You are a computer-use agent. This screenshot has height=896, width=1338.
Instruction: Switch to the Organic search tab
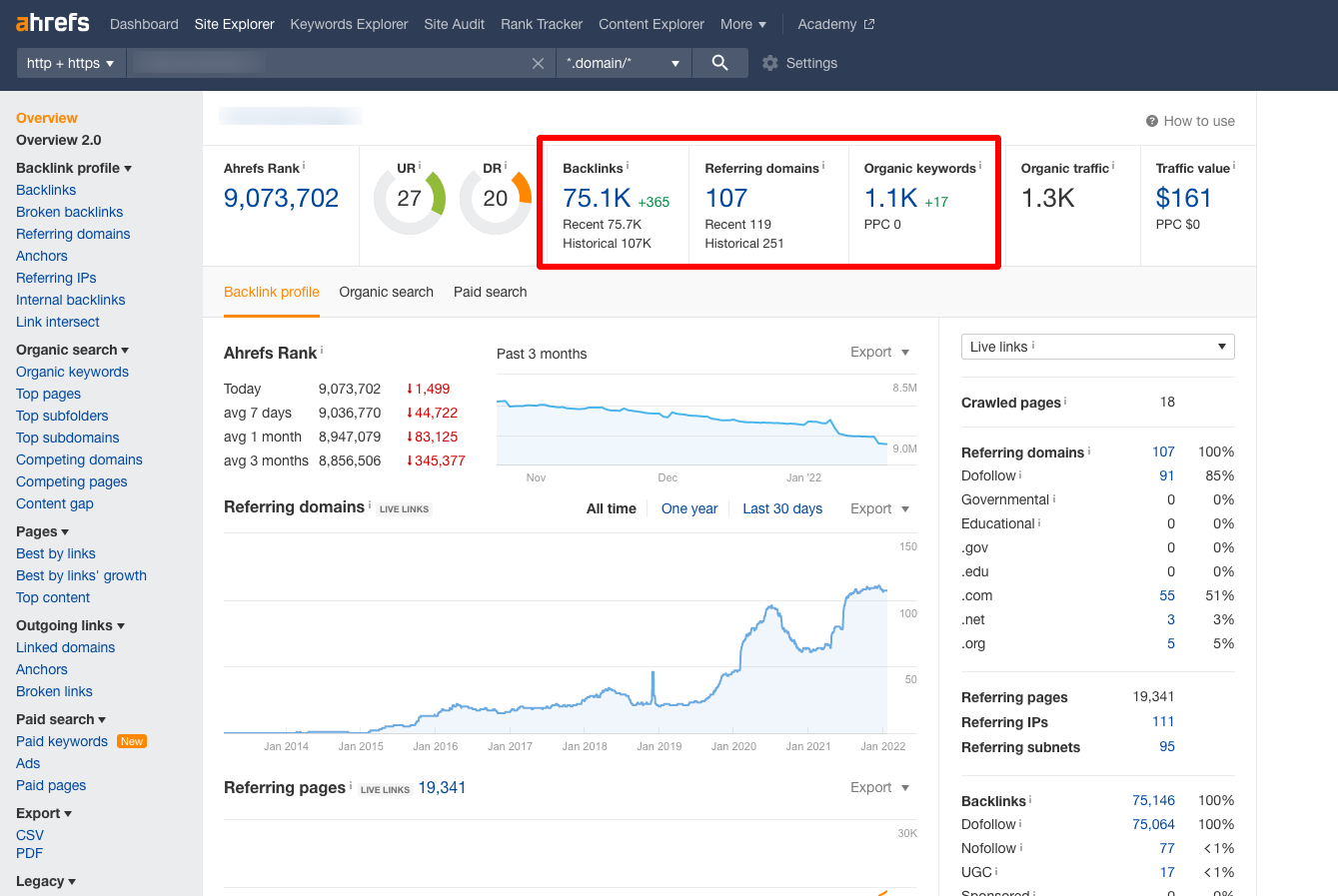point(386,292)
